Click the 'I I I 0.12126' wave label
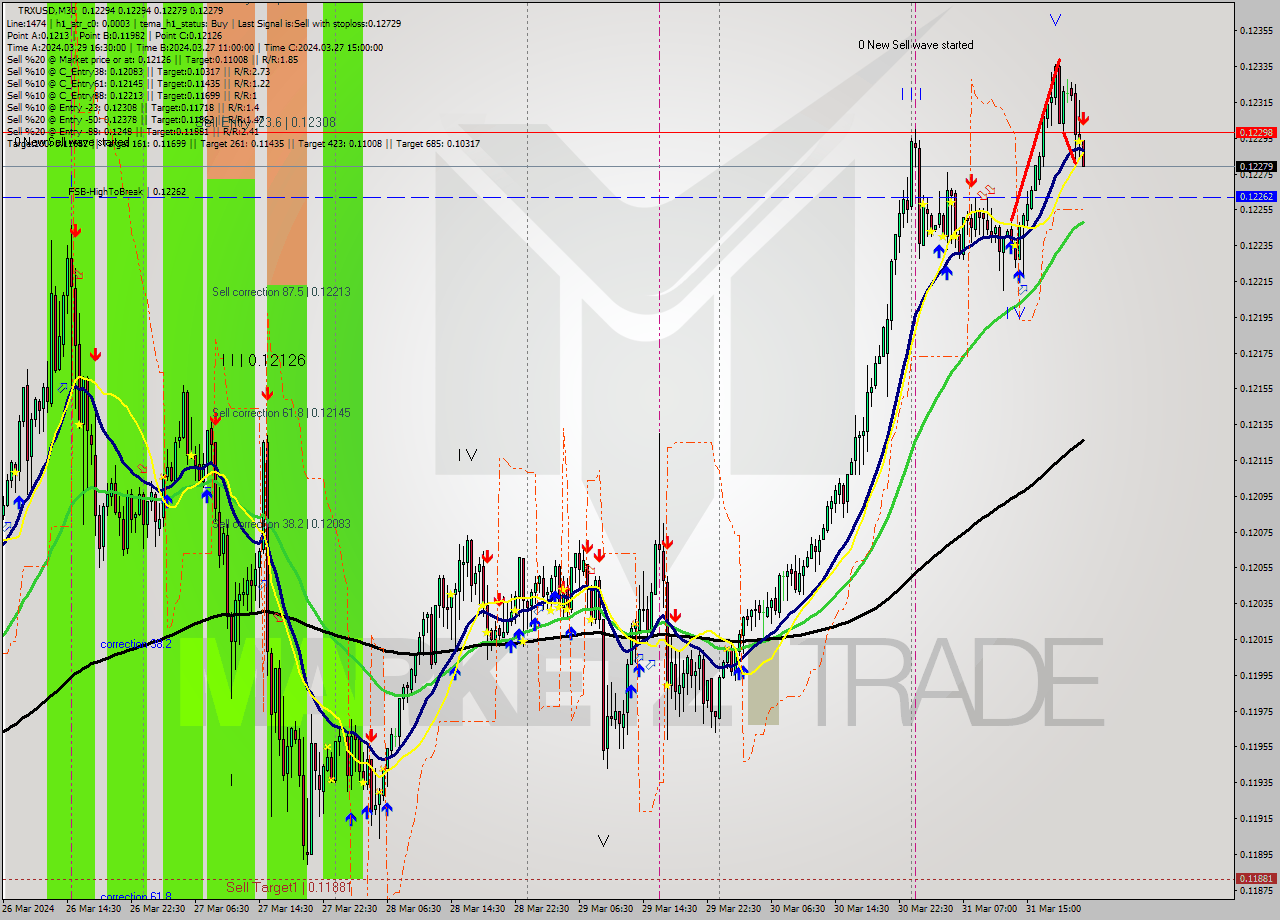 (263, 360)
